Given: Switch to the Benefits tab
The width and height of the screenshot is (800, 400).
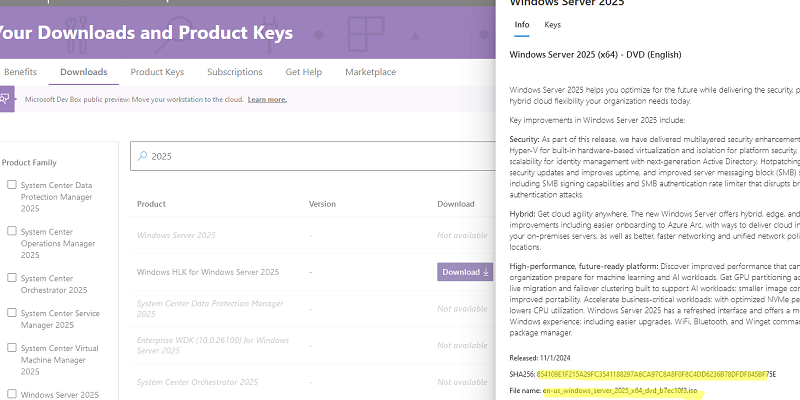Looking at the screenshot, I should [x=20, y=72].
